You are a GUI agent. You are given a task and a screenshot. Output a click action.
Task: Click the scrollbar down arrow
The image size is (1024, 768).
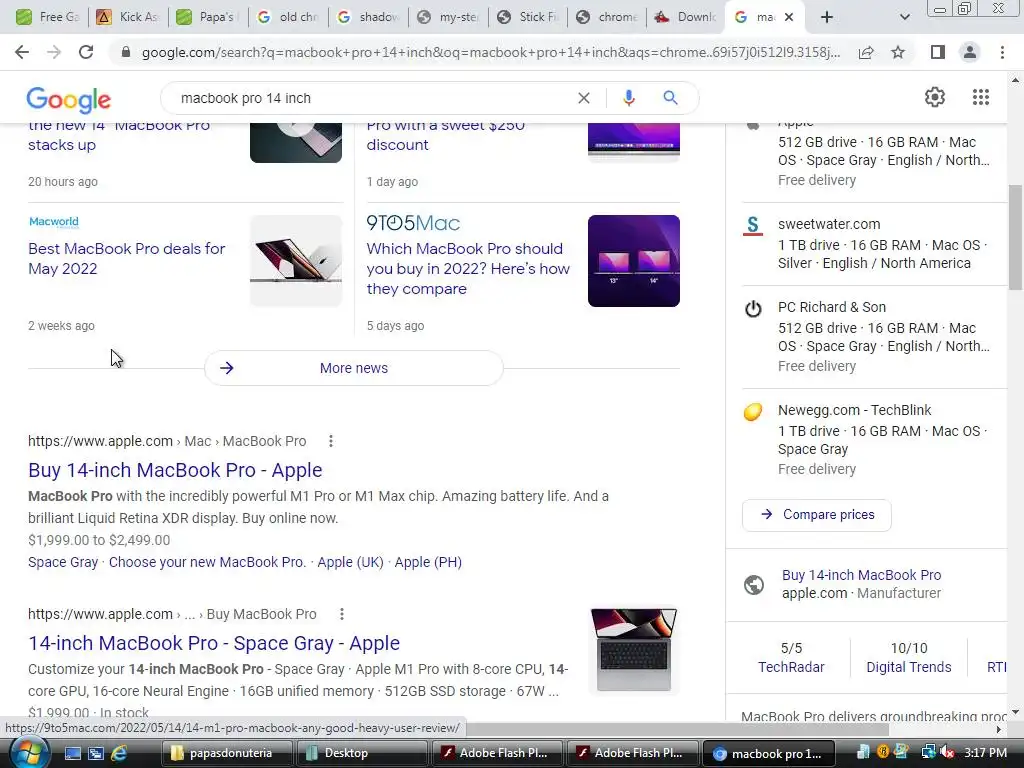coord(1015,712)
